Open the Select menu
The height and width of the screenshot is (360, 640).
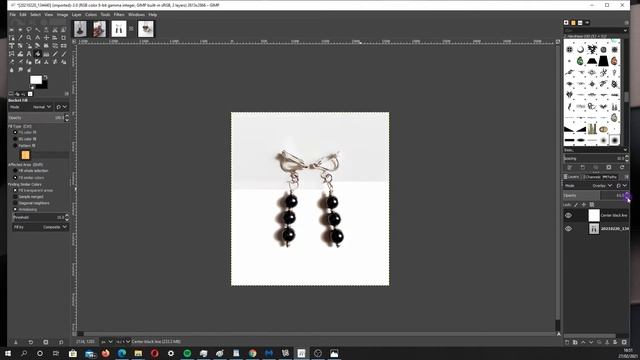pyautogui.click(x=36, y=15)
